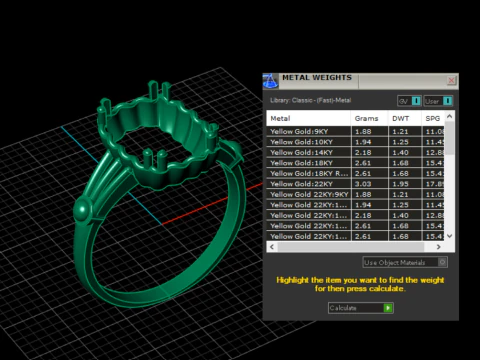Click SPG value in Yellow Gold:22KY row

433,184
